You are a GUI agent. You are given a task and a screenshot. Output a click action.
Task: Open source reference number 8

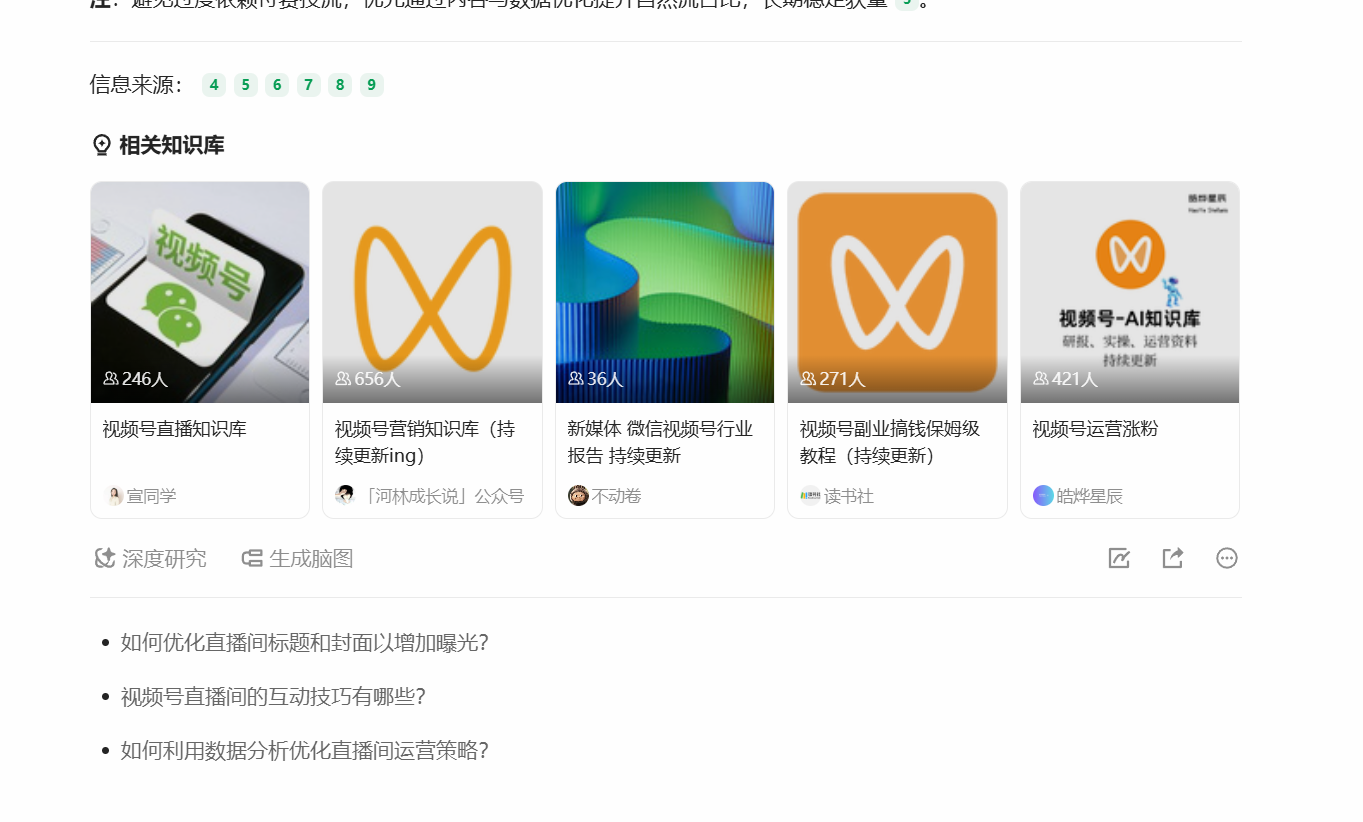click(x=340, y=85)
